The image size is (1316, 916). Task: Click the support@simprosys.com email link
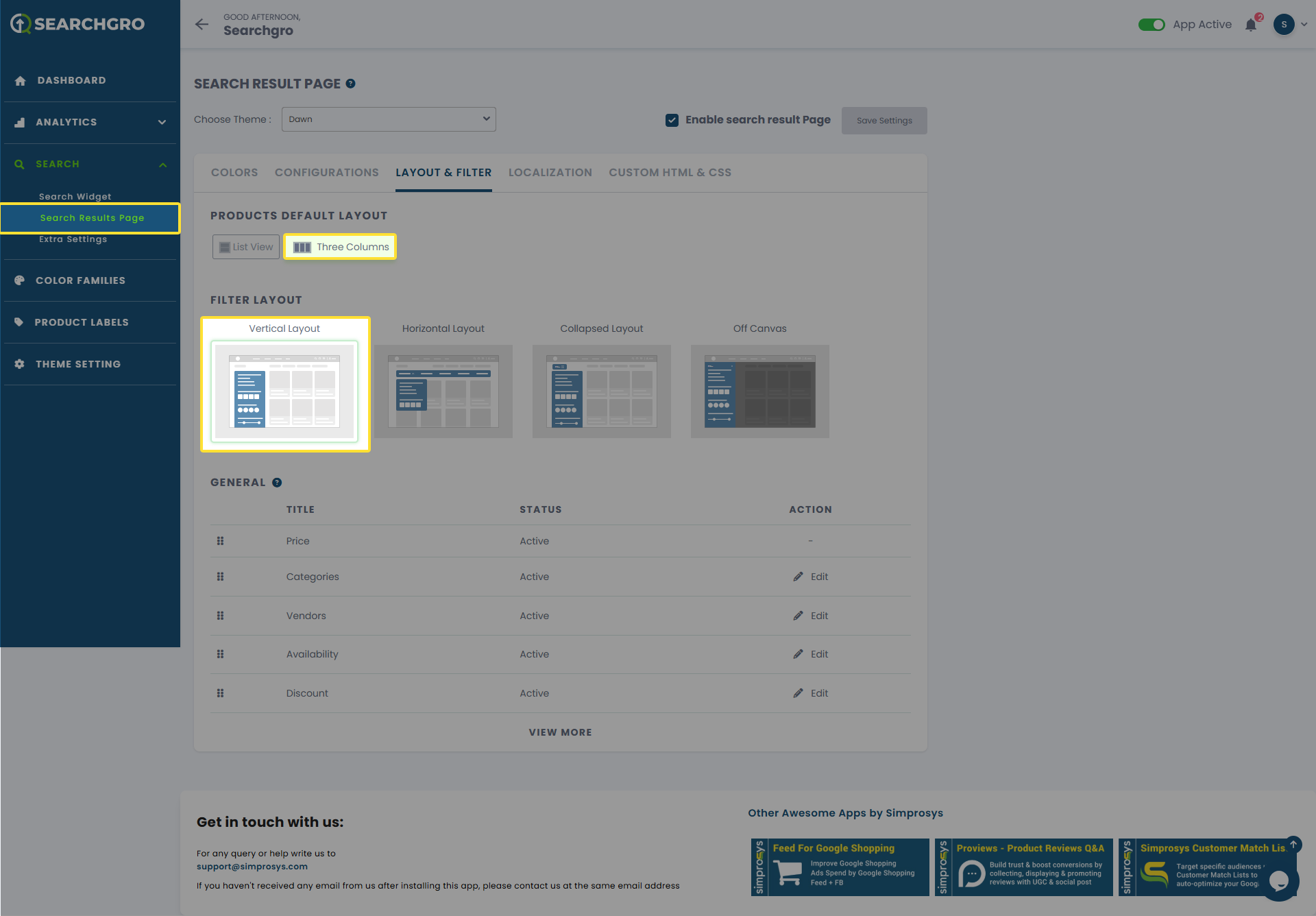pos(252,867)
